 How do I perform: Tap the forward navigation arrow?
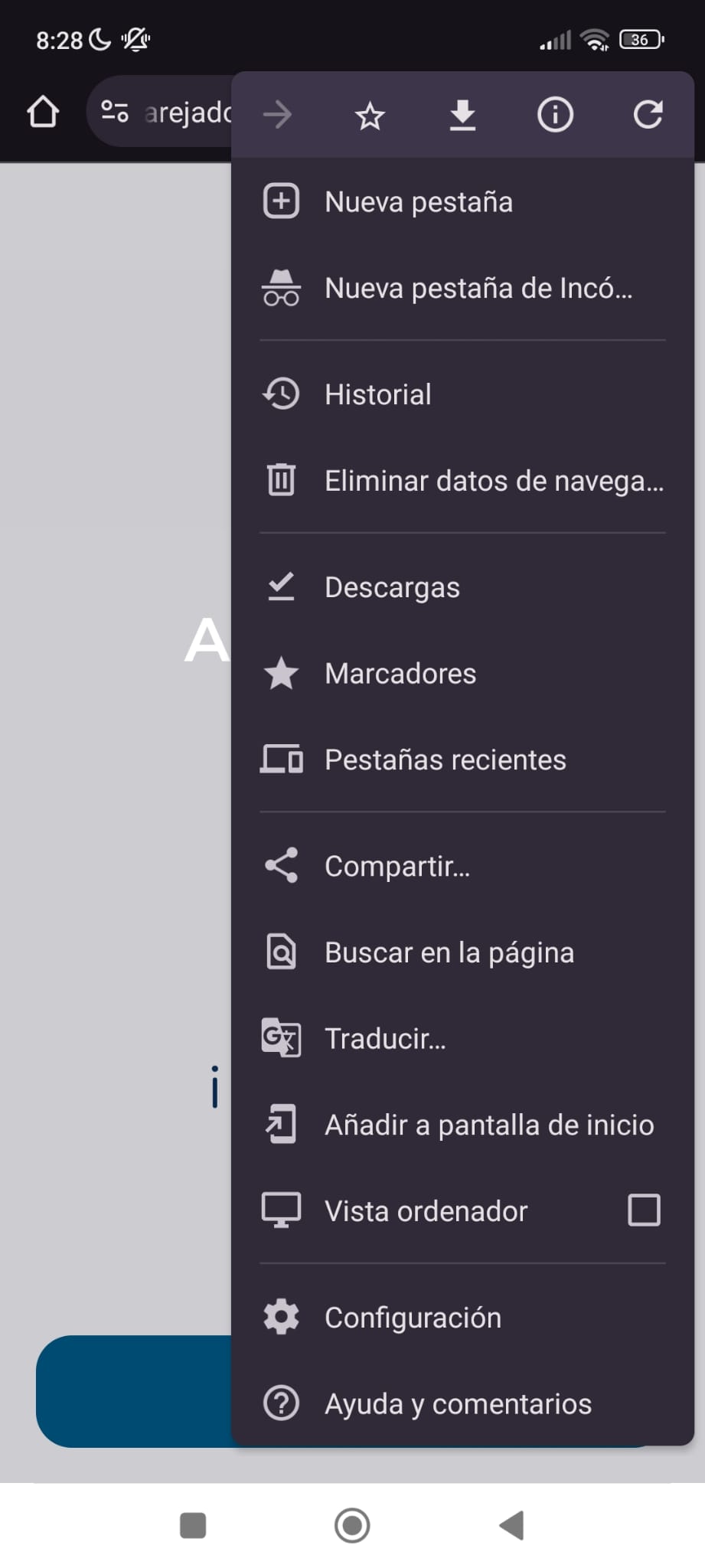pos(277,116)
